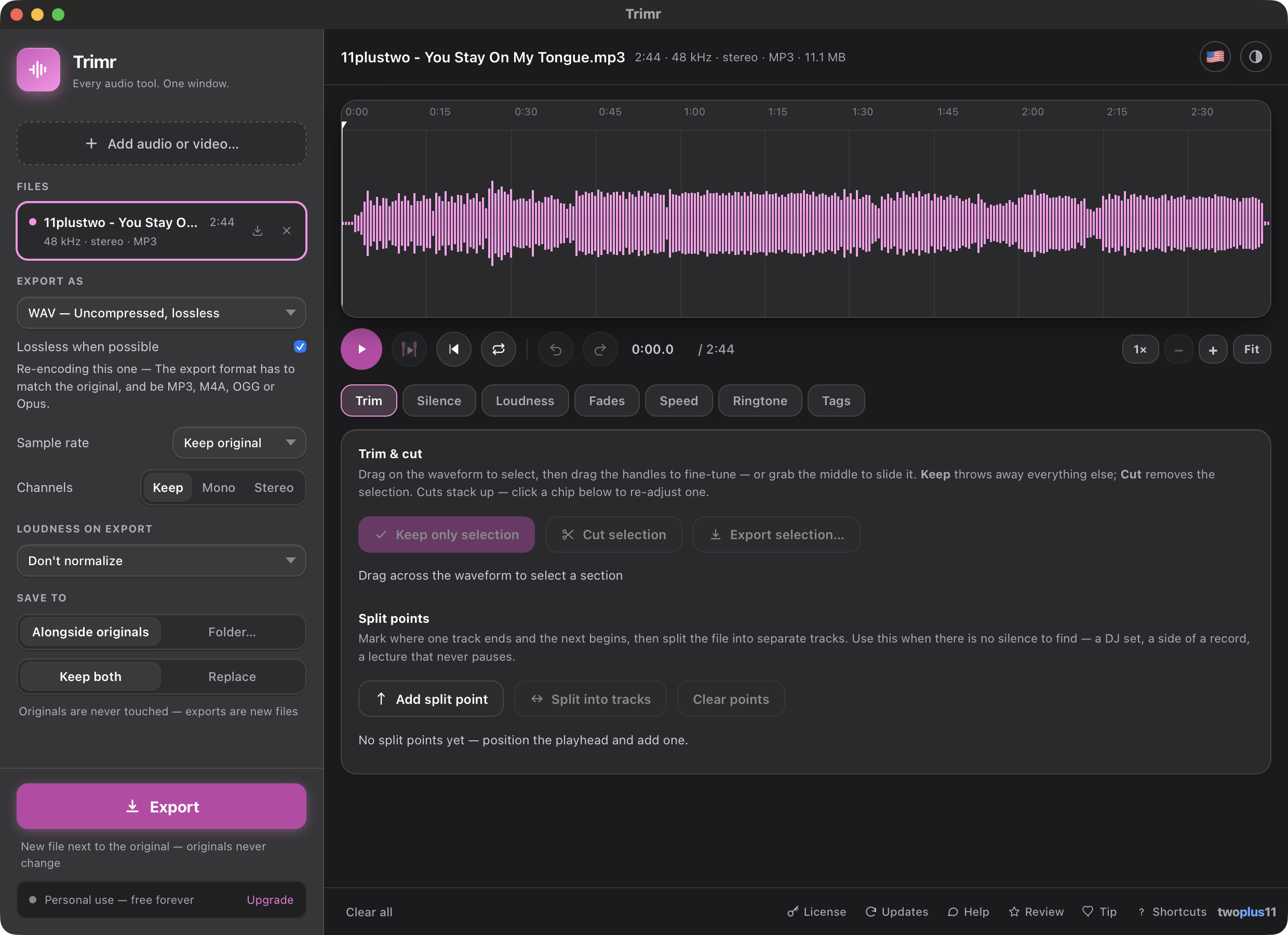Click the Review star item

coord(1037,912)
